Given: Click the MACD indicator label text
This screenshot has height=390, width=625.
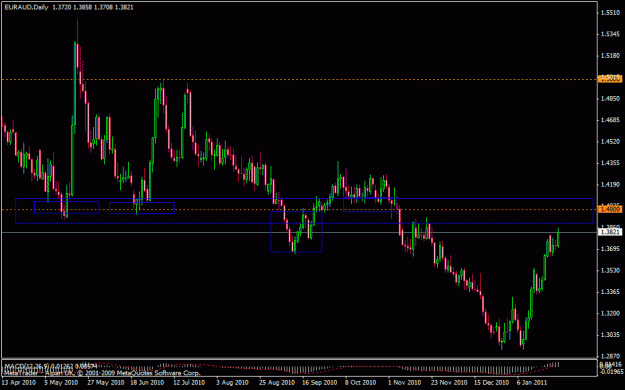Looking at the screenshot, I should [50, 366].
